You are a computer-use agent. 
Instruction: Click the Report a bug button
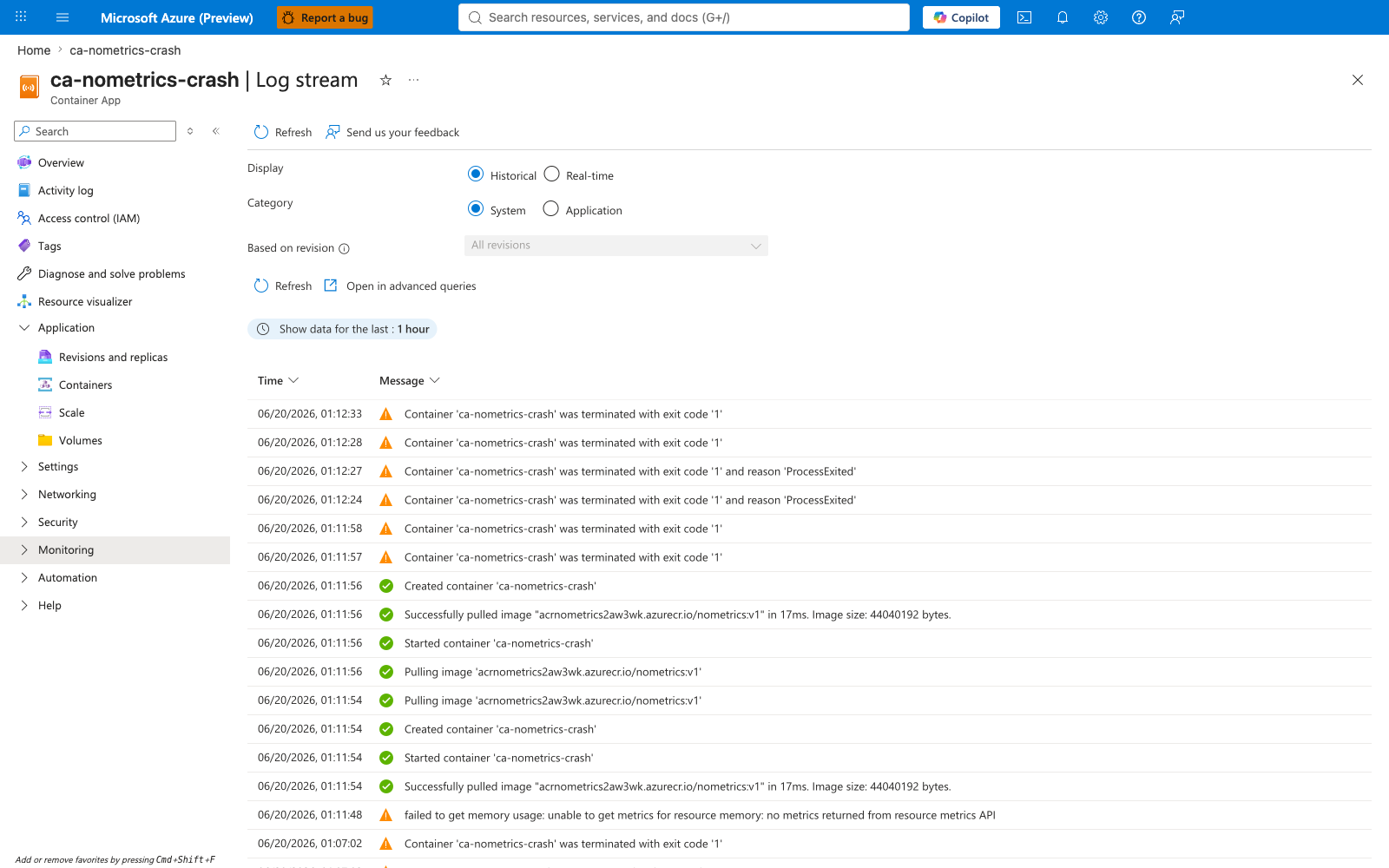[x=325, y=17]
